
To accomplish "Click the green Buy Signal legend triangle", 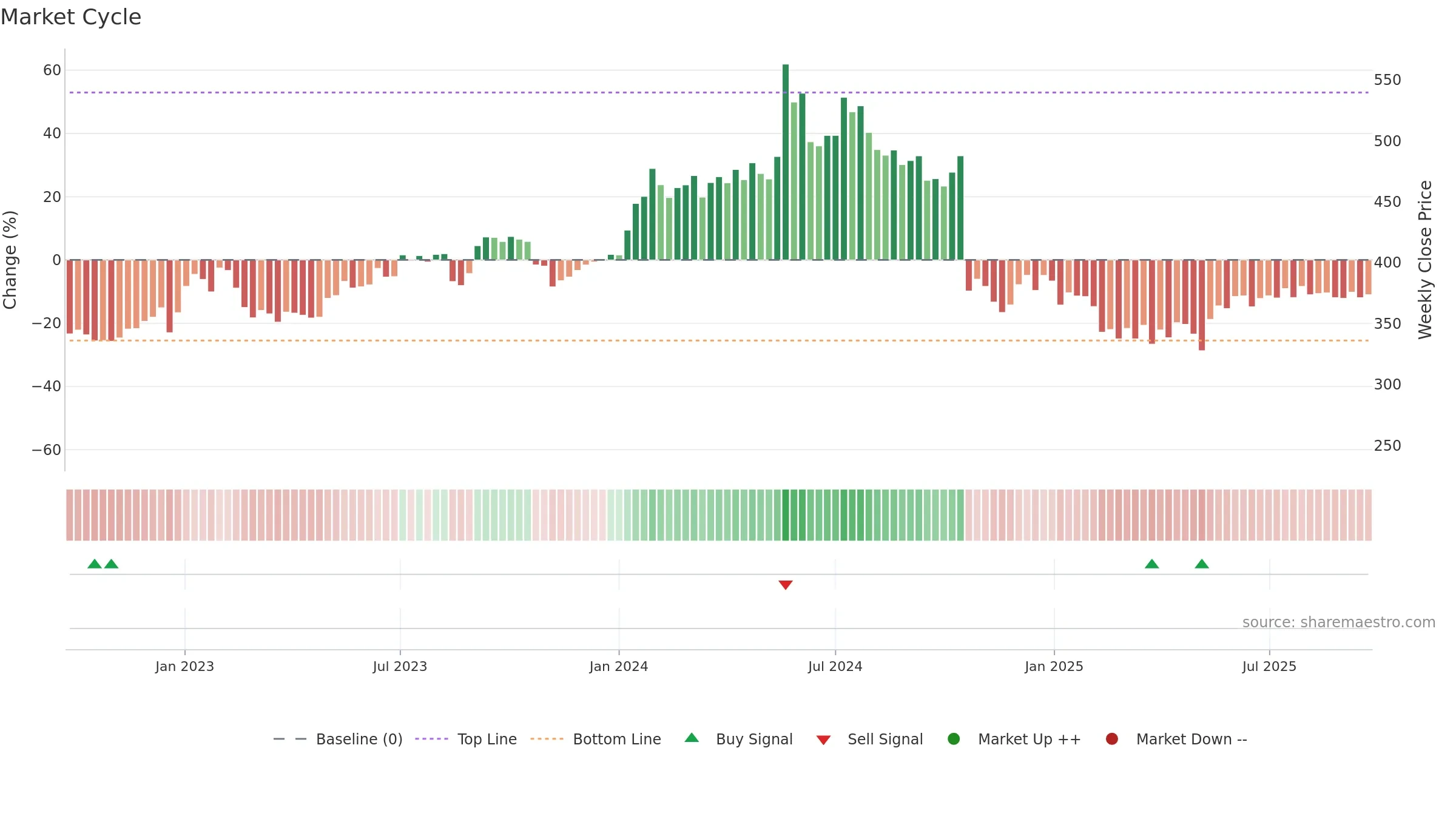I will click(692, 738).
